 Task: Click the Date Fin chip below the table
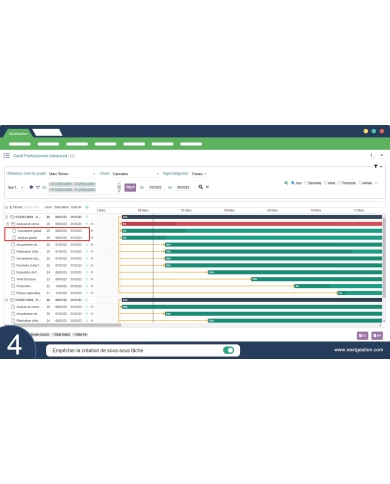click(80, 334)
